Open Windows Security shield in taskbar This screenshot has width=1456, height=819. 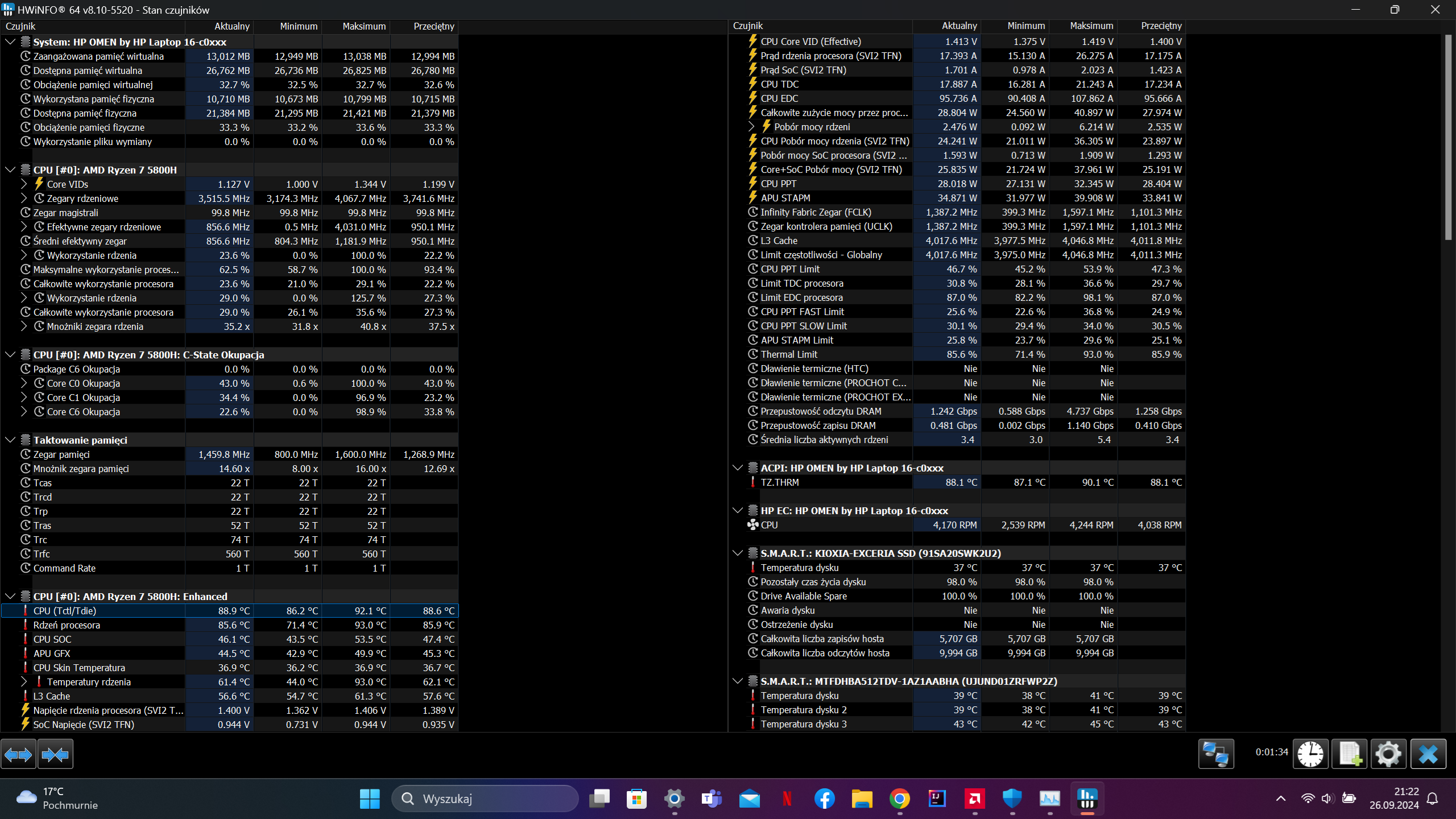(x=1012, y=799)
